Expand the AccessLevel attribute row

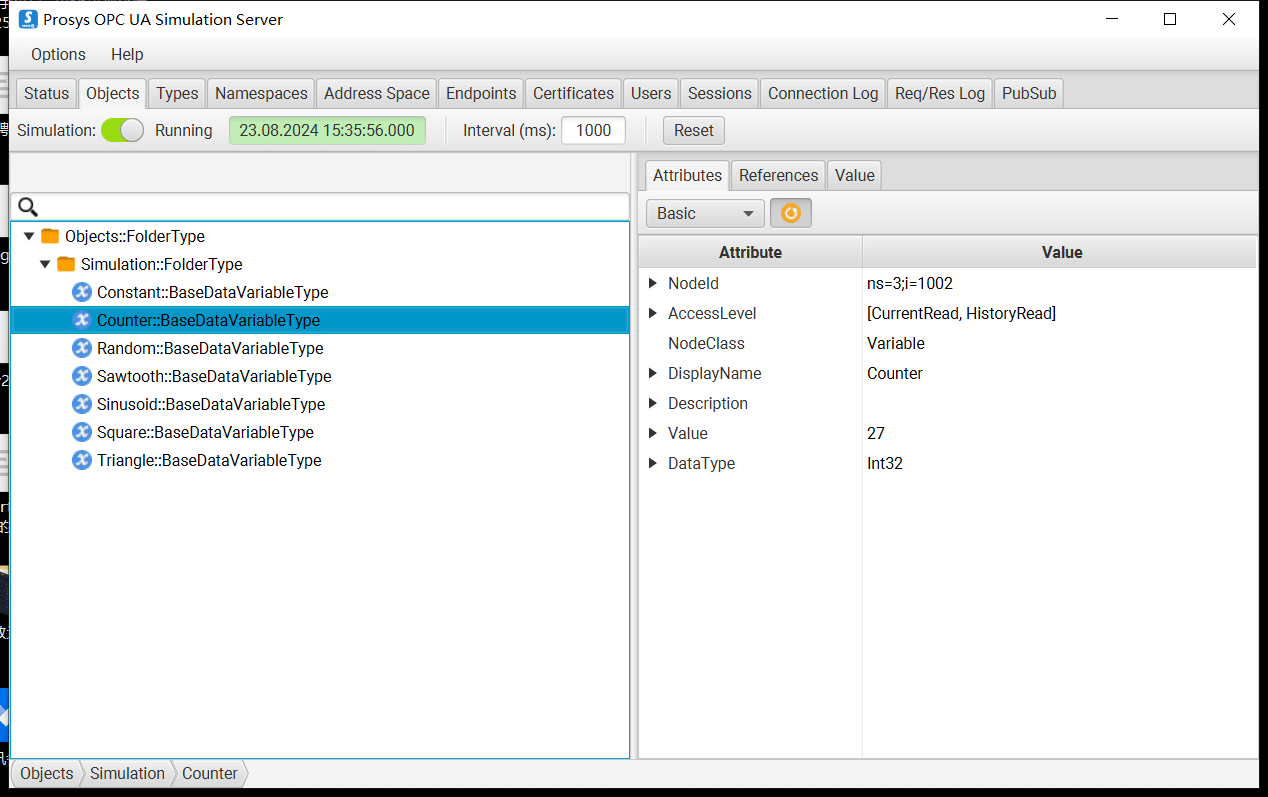(x=653, y=313)
